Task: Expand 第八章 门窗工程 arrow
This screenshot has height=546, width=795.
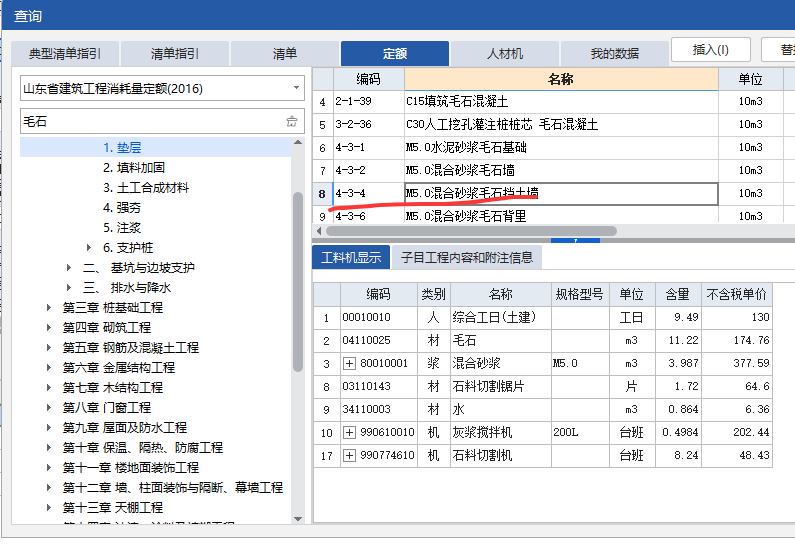Action: click(x=49, y=408)
